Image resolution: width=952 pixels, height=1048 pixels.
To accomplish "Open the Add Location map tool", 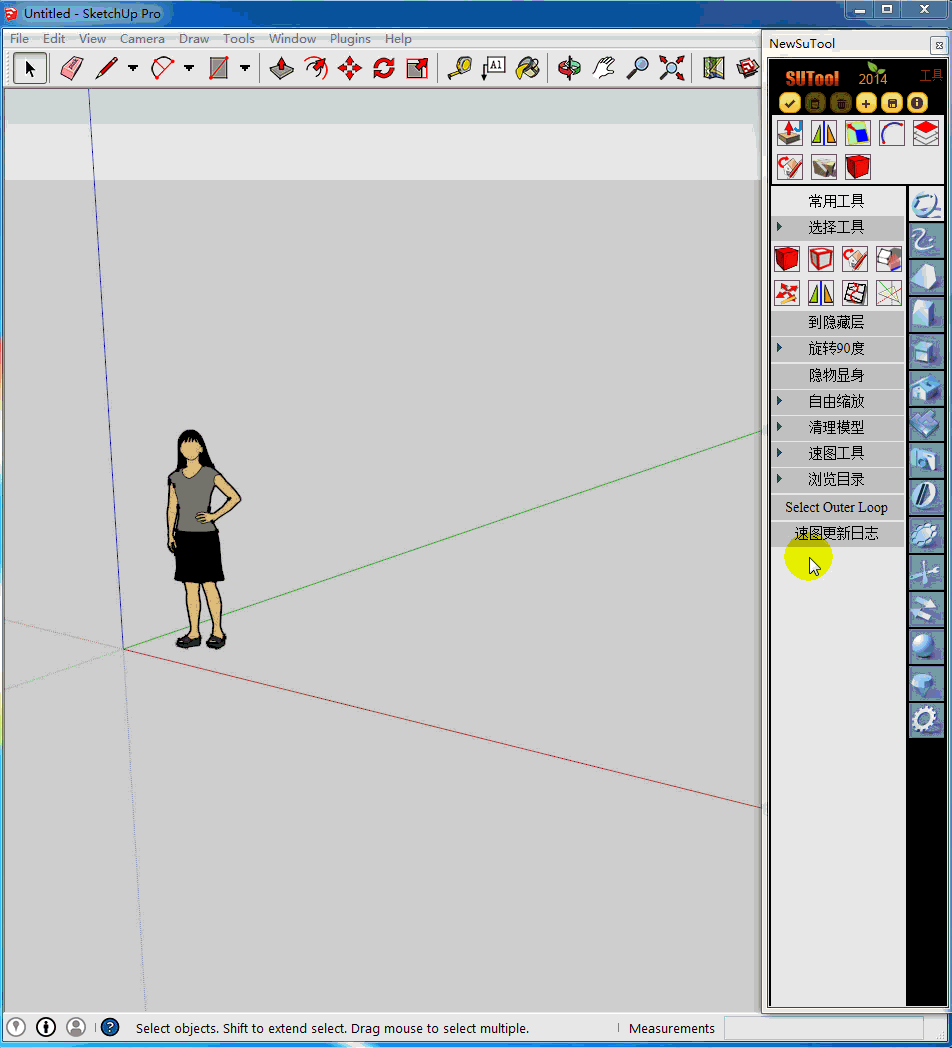I will point(713,68).
